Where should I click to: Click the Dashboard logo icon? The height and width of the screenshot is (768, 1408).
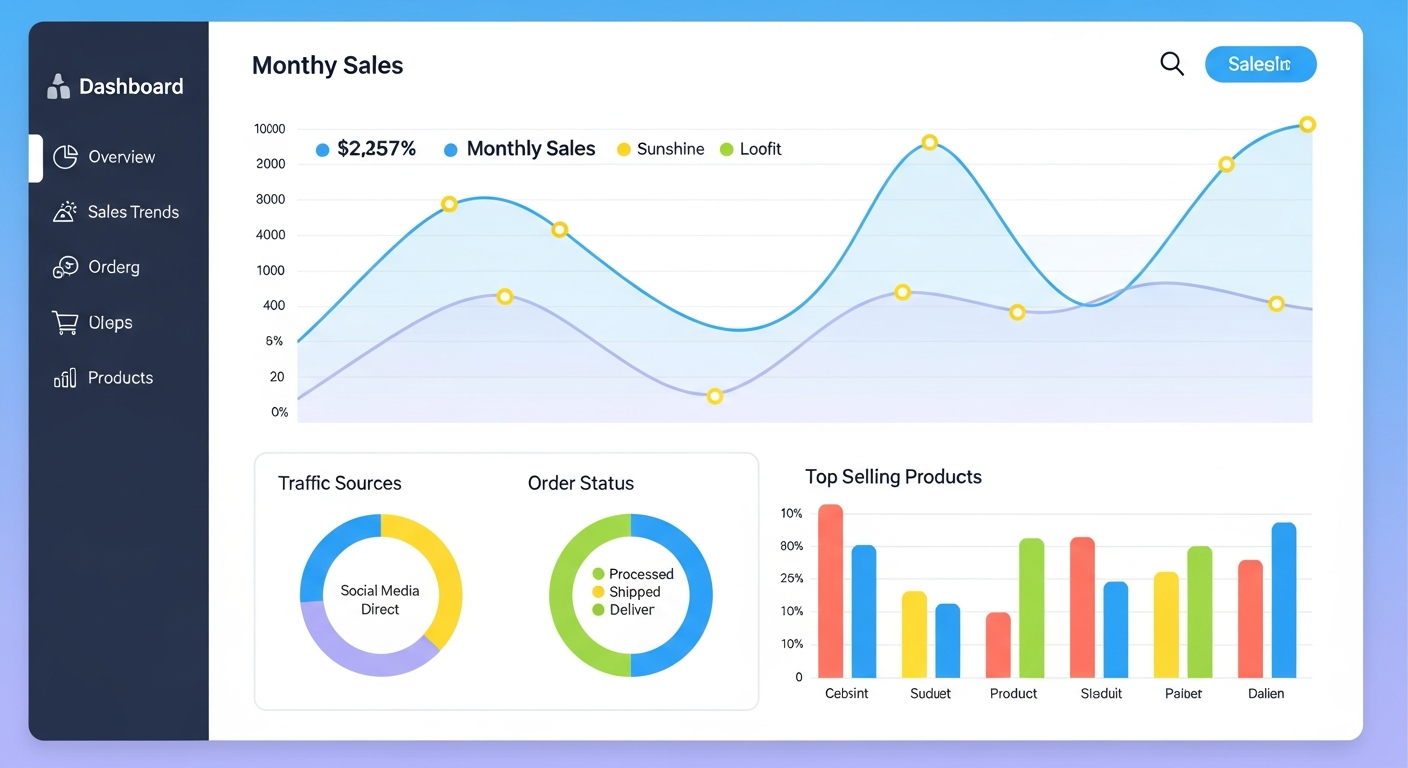58,86
